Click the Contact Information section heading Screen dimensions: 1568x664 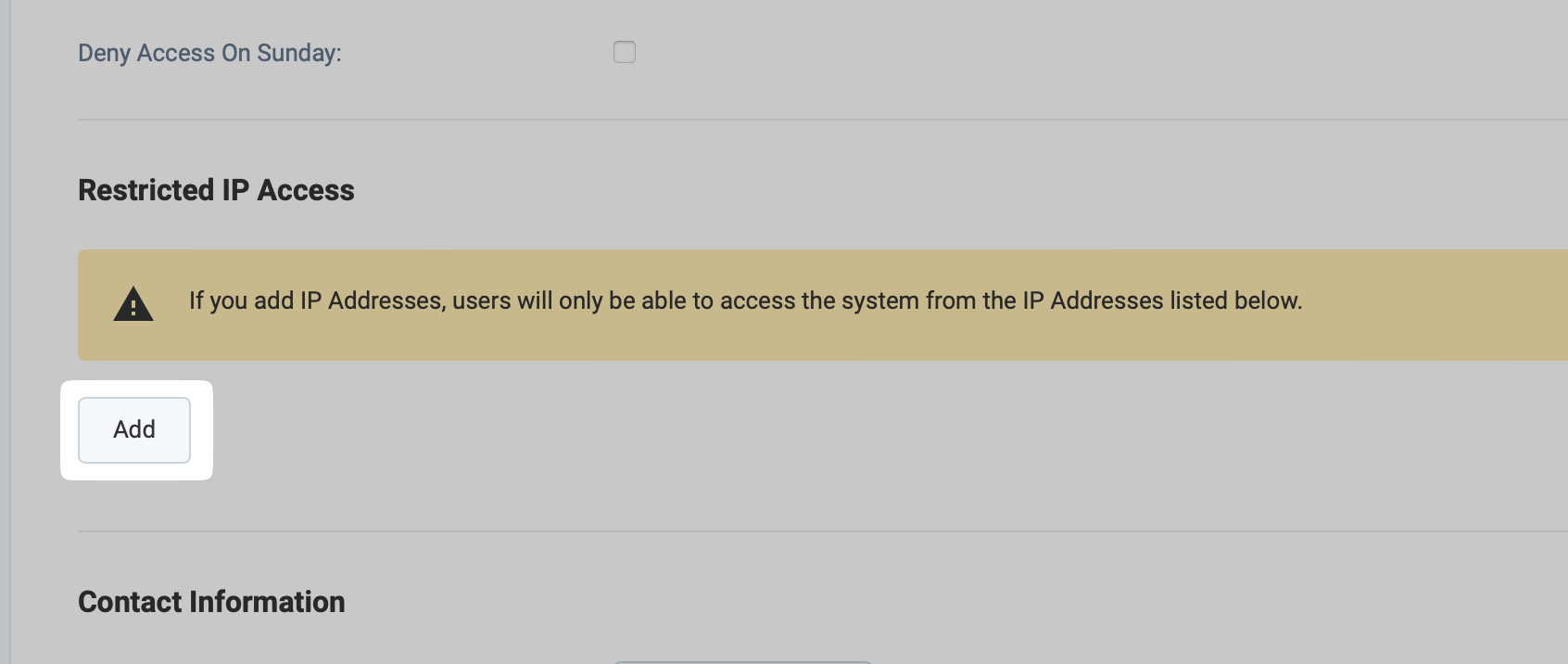click(x=211, y=602)
